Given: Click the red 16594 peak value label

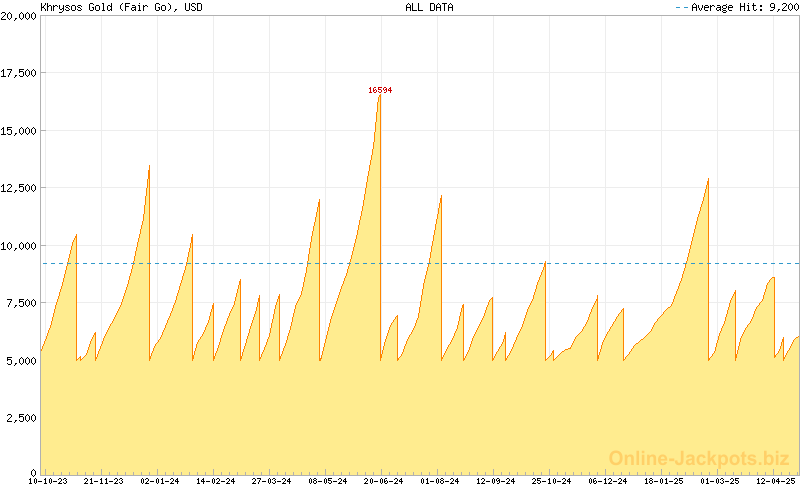Looking at the screenshot, I should point(380,90).
